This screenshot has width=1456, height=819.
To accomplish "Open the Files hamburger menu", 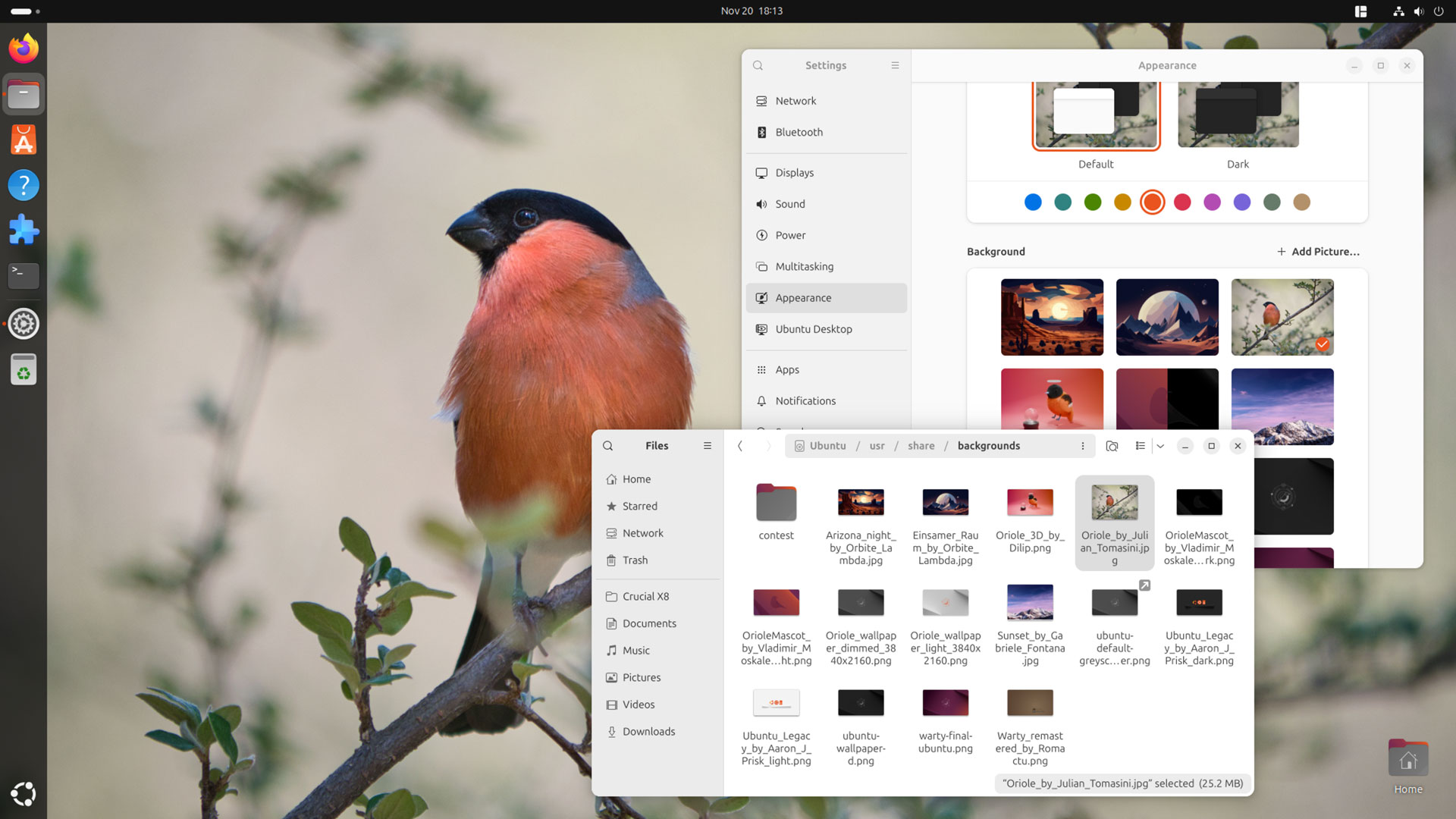I will [707, 446].
